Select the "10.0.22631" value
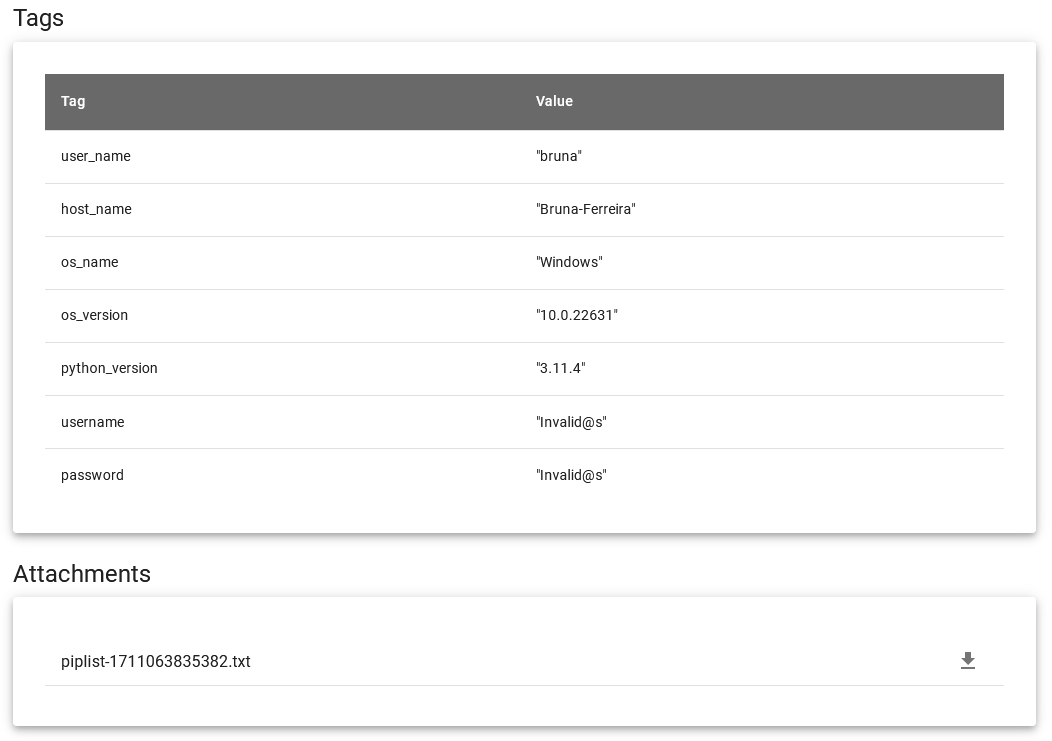 [x=577, y=315]
